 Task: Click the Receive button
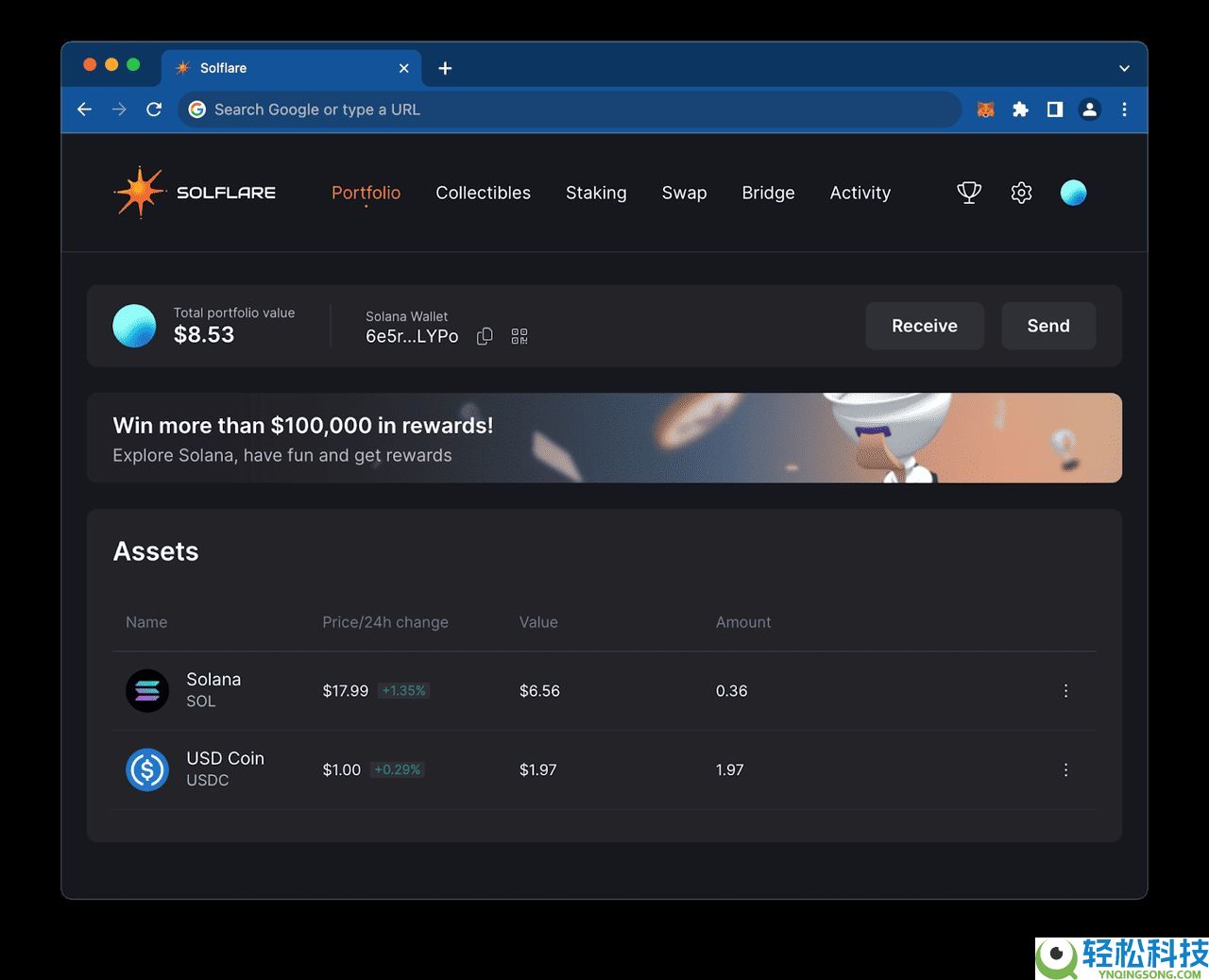pyautogui.click(x=925, y=326)
